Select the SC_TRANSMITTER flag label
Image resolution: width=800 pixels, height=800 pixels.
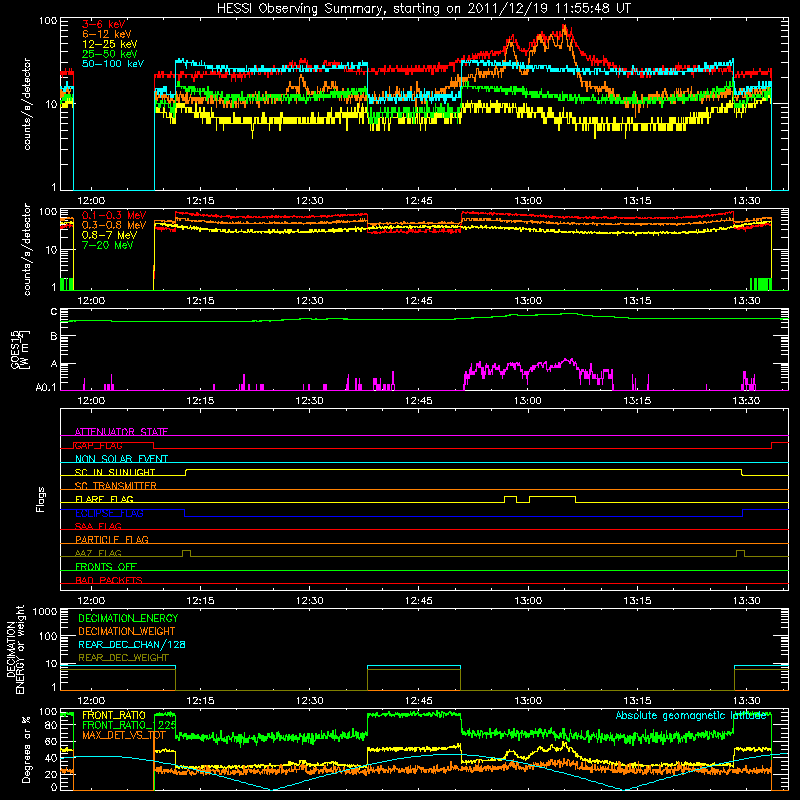pos(116,485)
